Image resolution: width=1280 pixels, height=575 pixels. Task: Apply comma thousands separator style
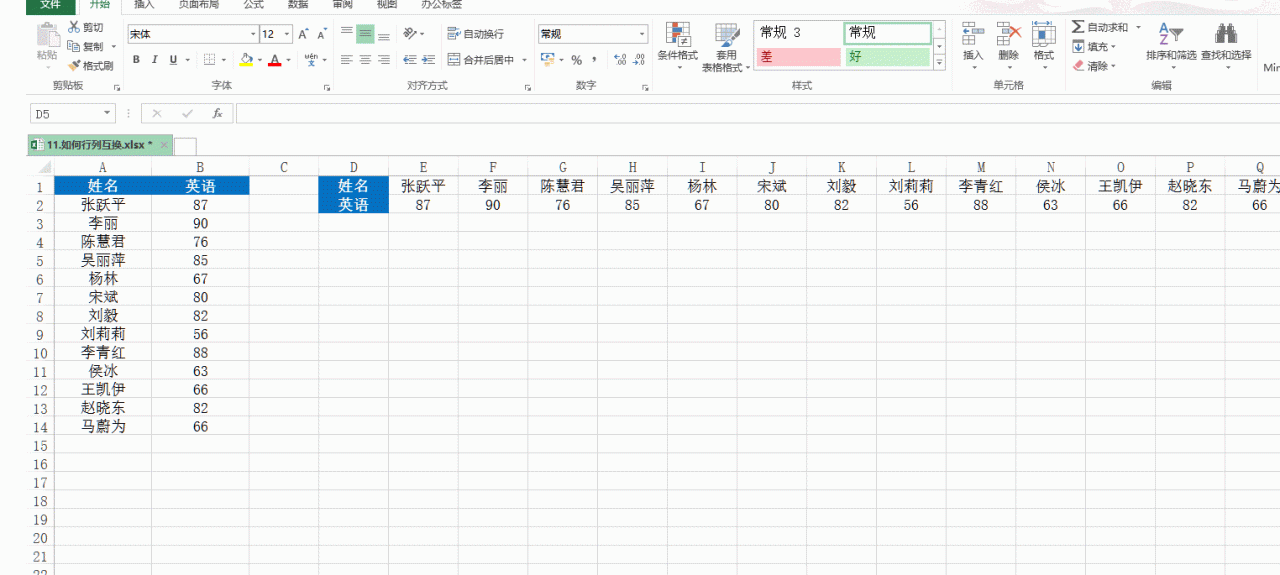point(596,60)
